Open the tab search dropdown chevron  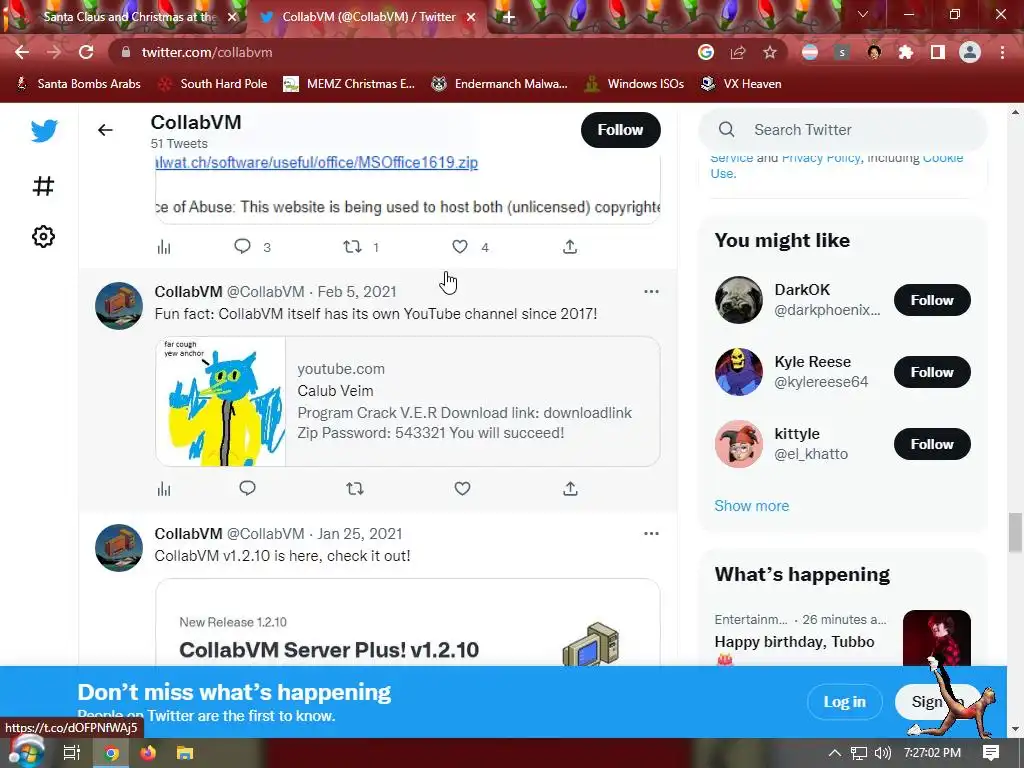pos(863,14)
